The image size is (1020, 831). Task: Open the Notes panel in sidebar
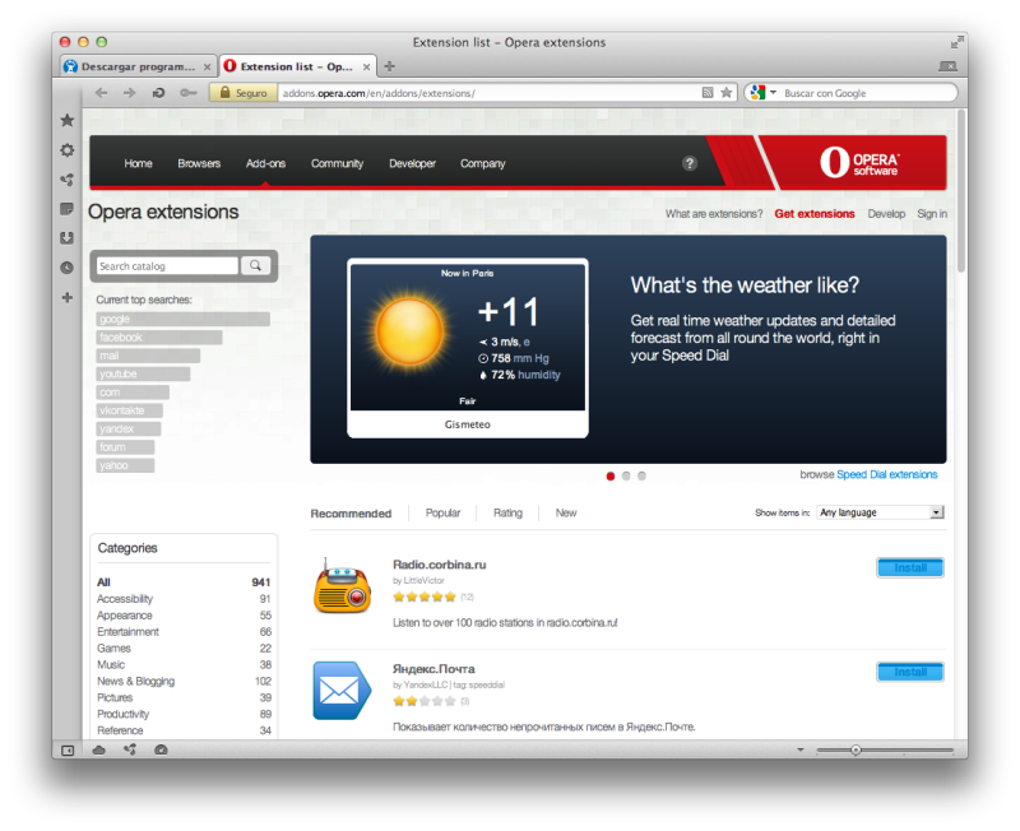point(67,209)
